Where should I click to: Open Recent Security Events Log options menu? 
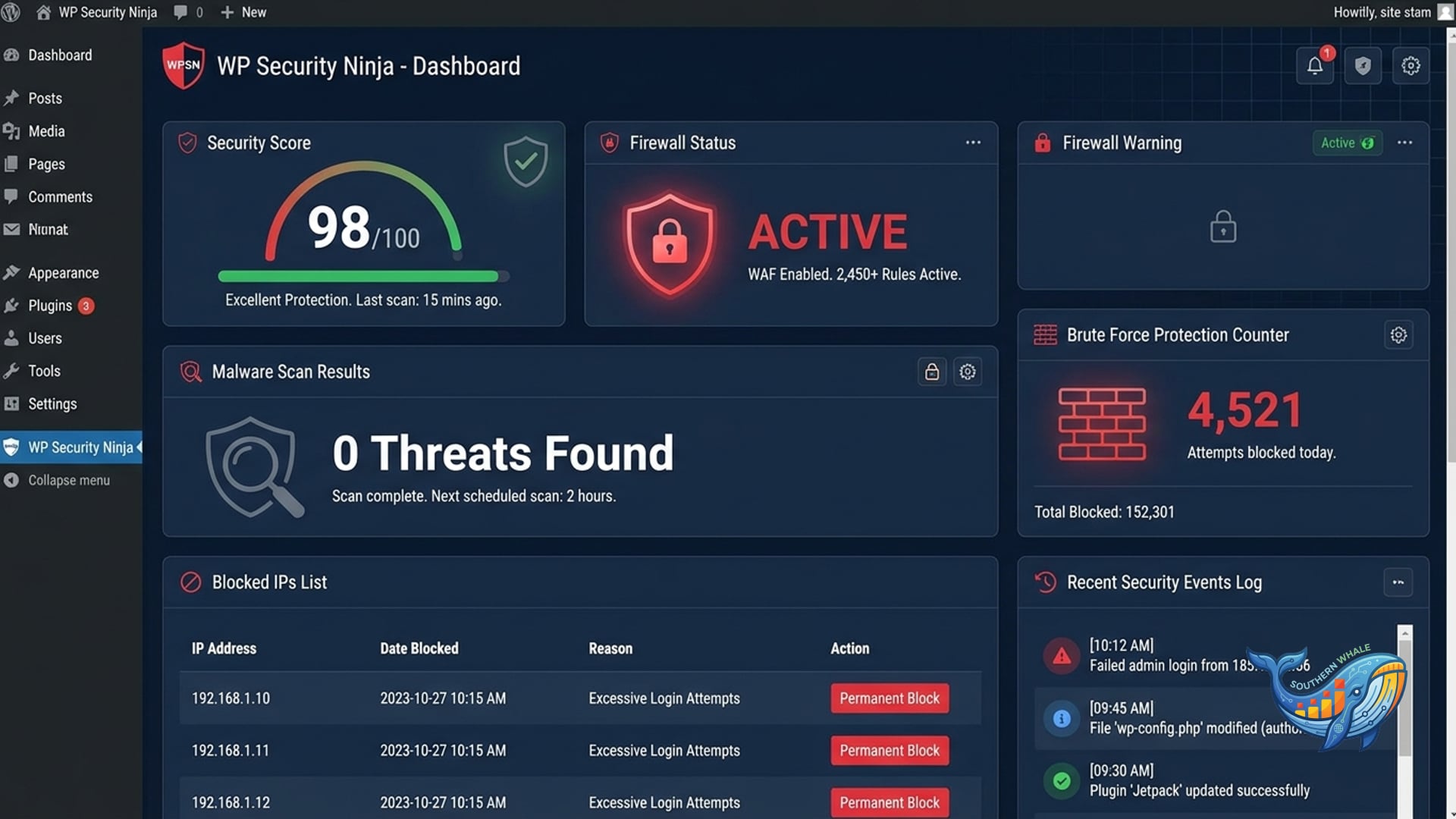pyautogui.click(x=1398, y=582)
